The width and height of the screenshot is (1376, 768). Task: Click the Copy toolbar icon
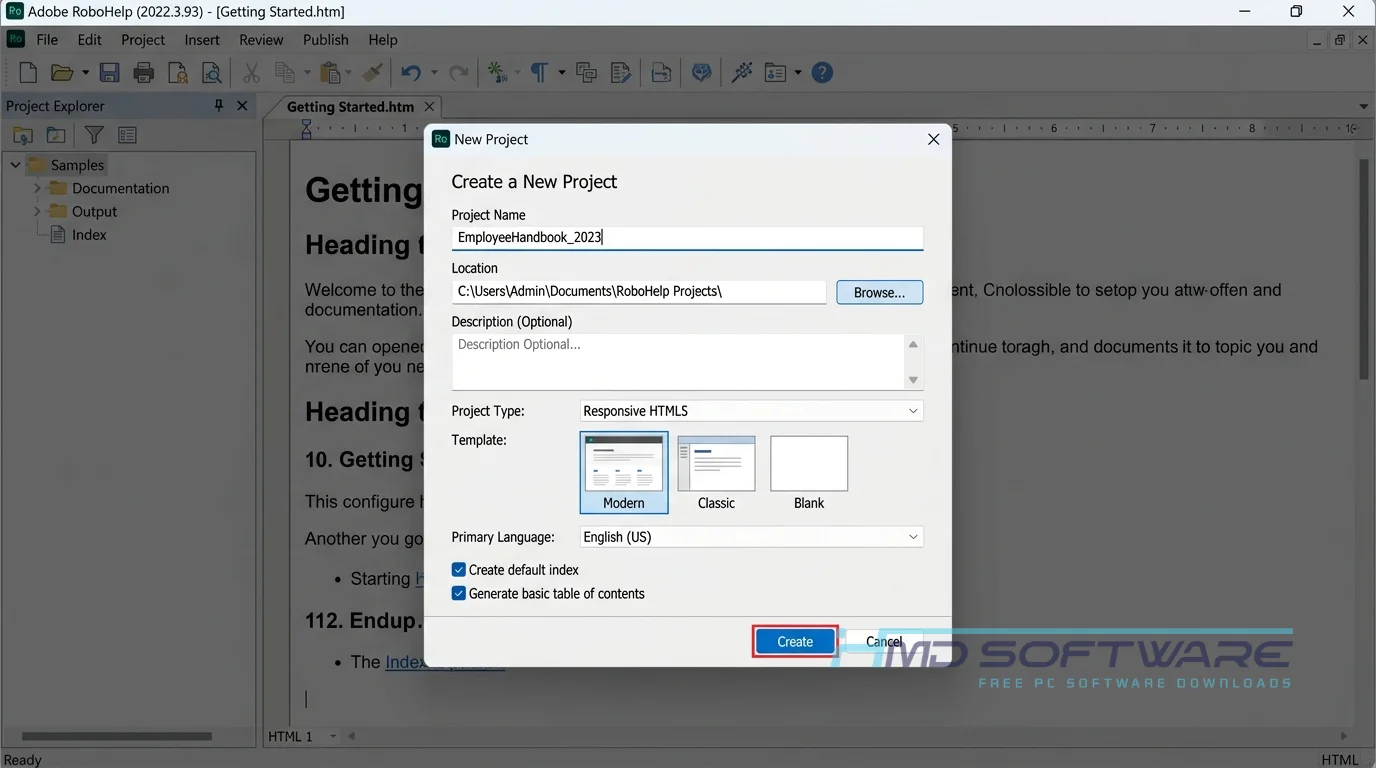pos(285,73)
